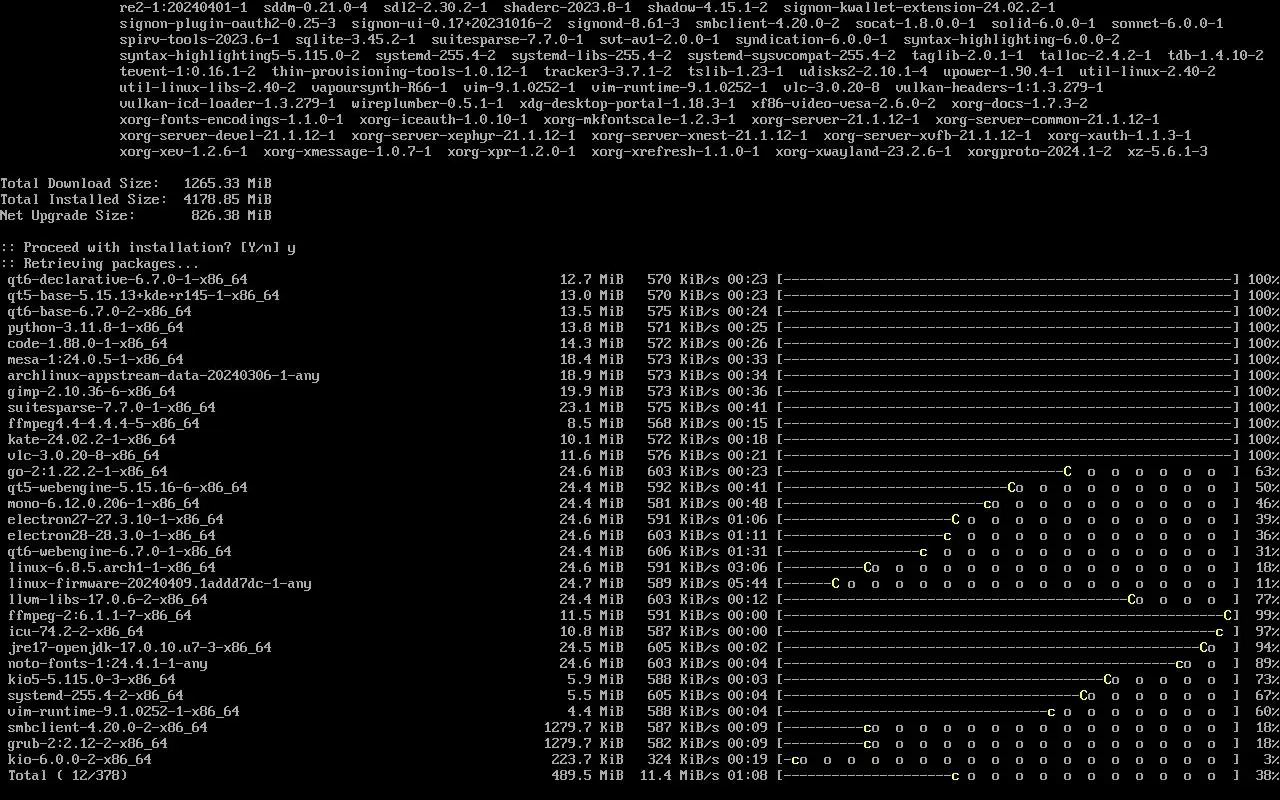This screenshot has height=800, width=1280.
Task: Click the 'Net Upgrade Size:' line
Action: coord(136,215)
